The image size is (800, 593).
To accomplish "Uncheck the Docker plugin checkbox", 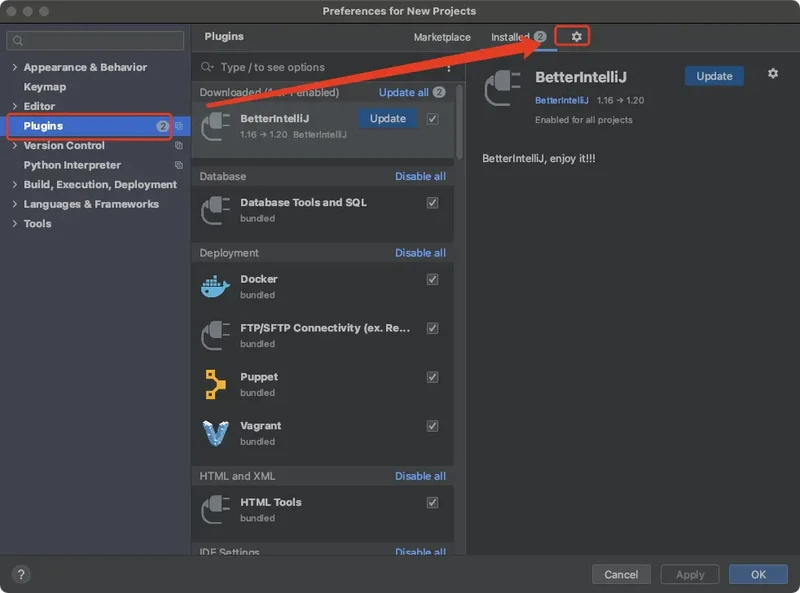I will point(432,280).
